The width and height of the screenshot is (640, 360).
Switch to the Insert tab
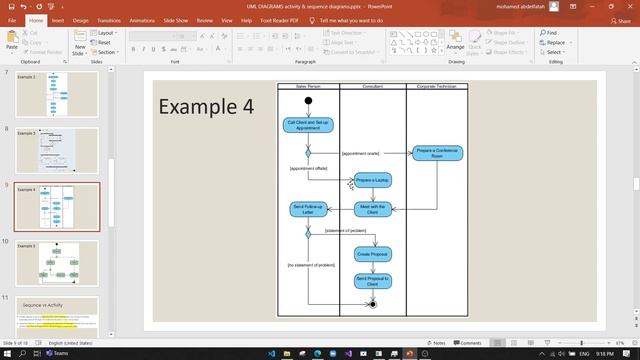pyautogui.click(x=58, y=20)
